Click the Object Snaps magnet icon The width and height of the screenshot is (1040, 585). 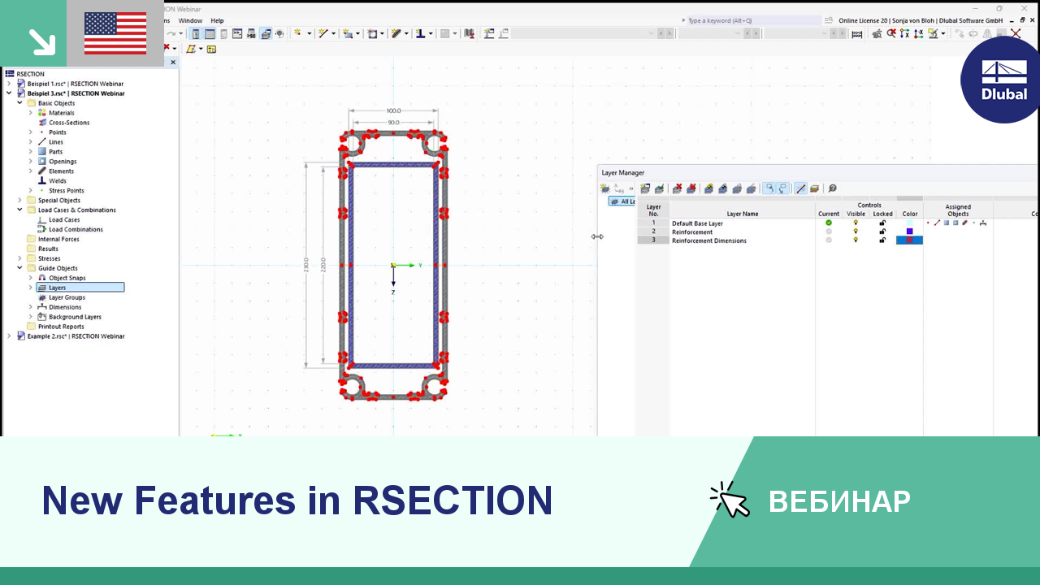(x=42, y=278)
